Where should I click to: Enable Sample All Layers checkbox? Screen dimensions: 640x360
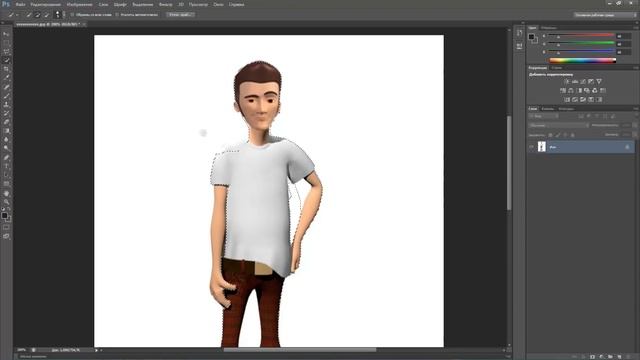[x=73, y=15]
